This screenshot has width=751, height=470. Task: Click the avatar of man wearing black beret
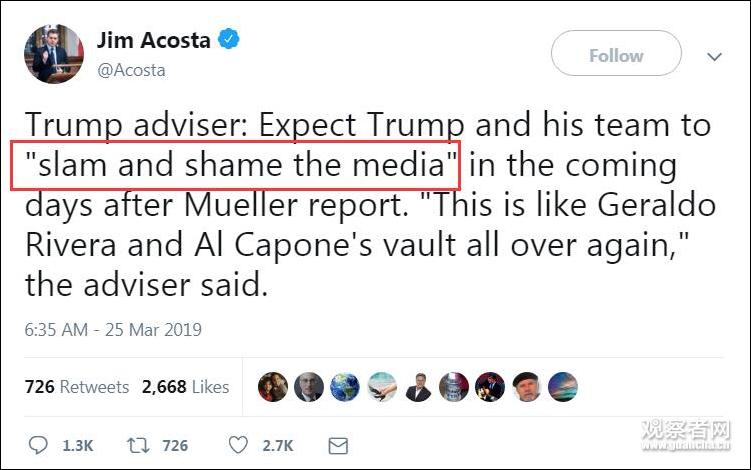pyautogui.click(x=526, y=387)
